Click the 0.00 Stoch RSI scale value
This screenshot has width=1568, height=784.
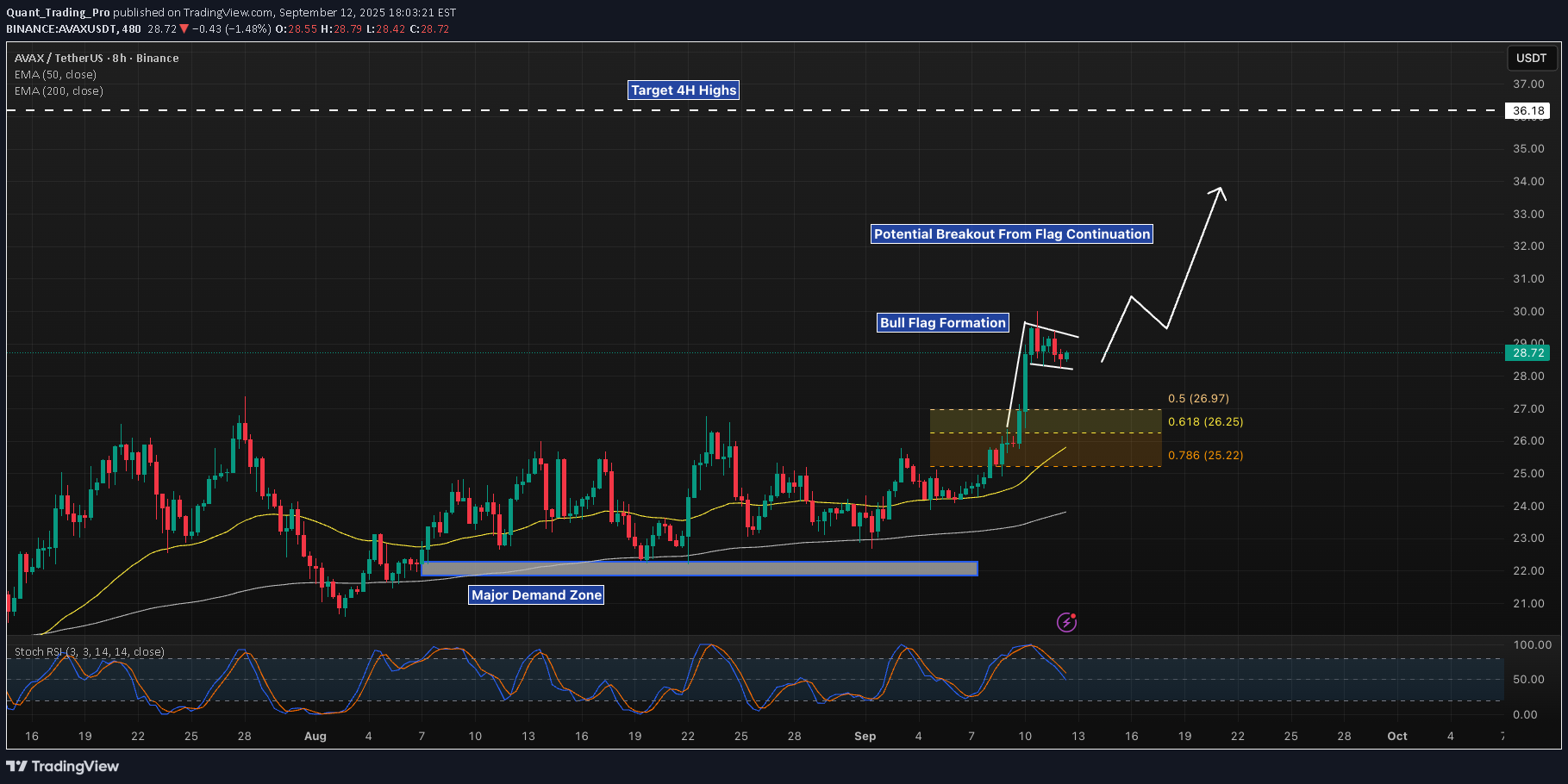pos(1525,715)
